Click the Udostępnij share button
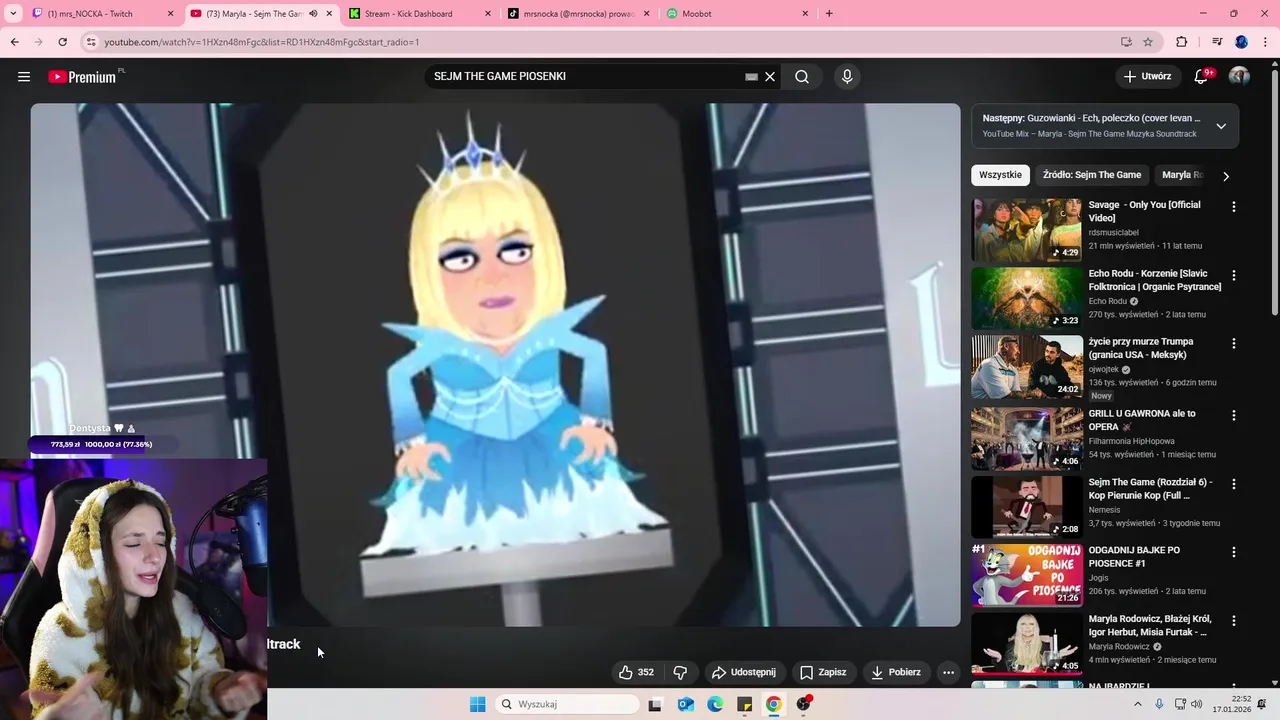This screenshot has width=1280, height=720. coord(743,673)
